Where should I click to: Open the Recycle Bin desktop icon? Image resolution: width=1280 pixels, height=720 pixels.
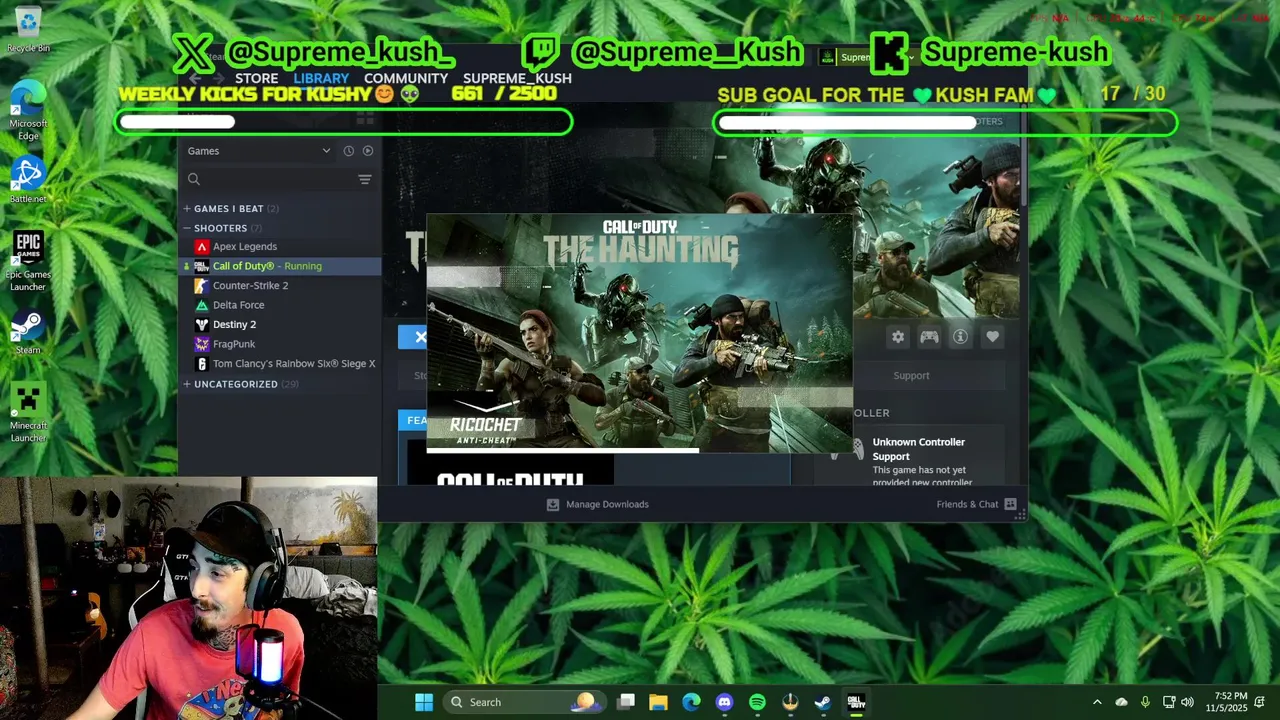(x=28, y=30)
